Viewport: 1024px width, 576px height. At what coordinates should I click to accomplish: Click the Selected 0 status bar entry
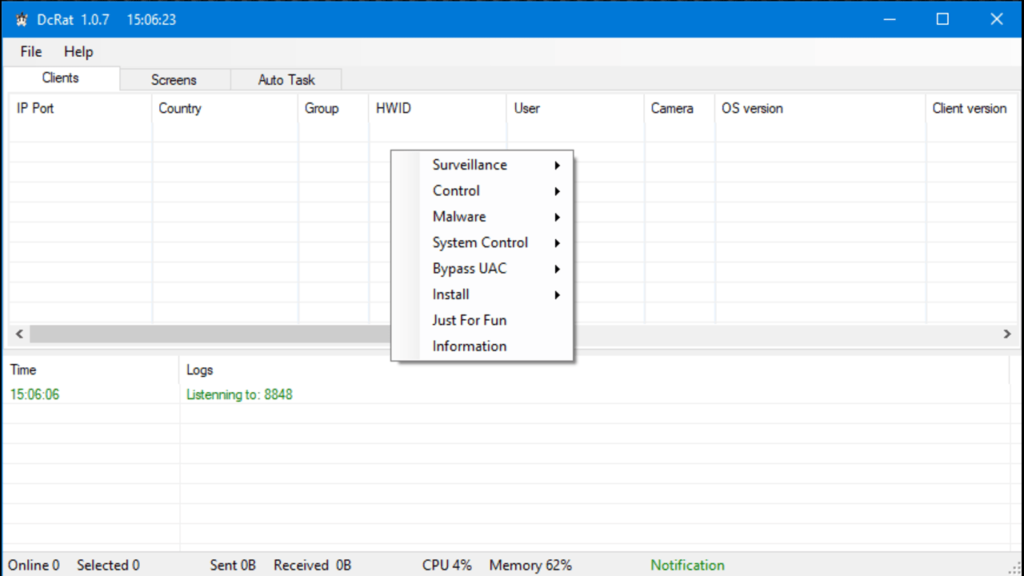tap(108, 565)
